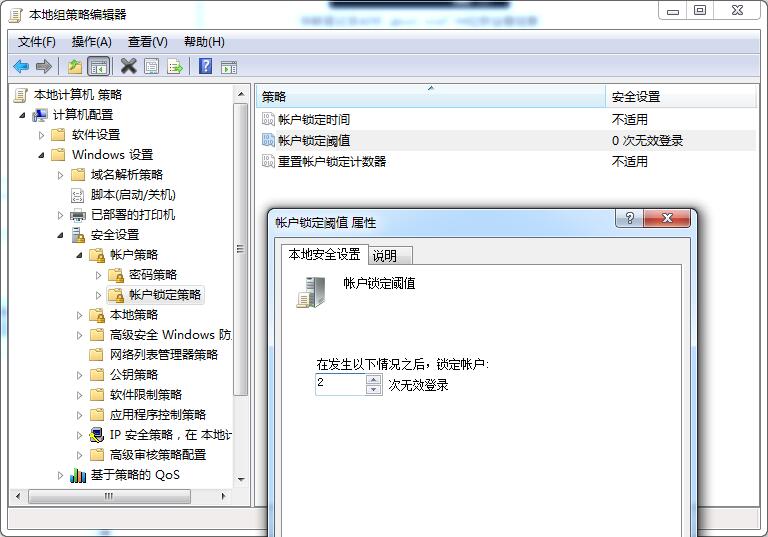
Task: Click the Properties icon in the toolbar
Action: (151, 67)
